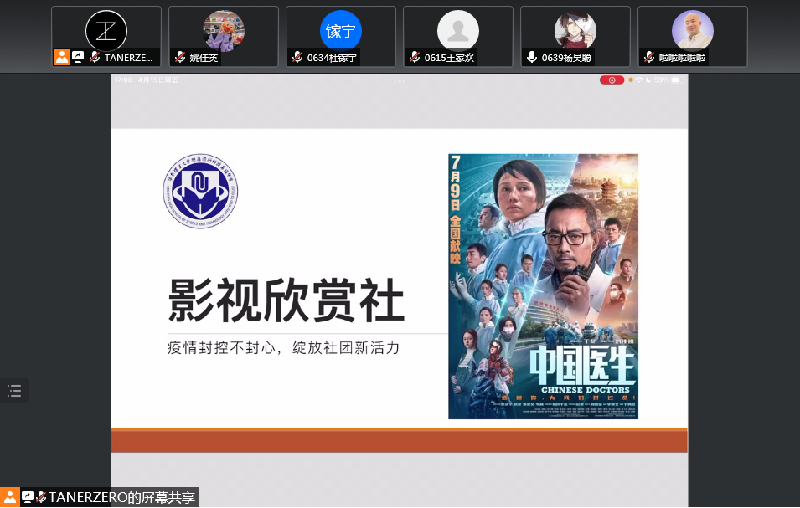Click the active microphone icon beside 0639
The width and height of the screenshot is (800, 508).
[532, 57]
